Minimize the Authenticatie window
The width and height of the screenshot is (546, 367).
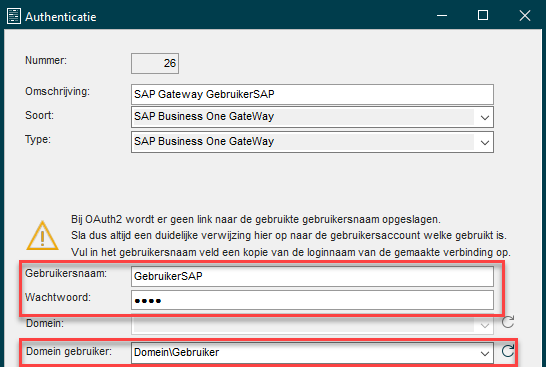pyautogui.click(x=442, y=16)
